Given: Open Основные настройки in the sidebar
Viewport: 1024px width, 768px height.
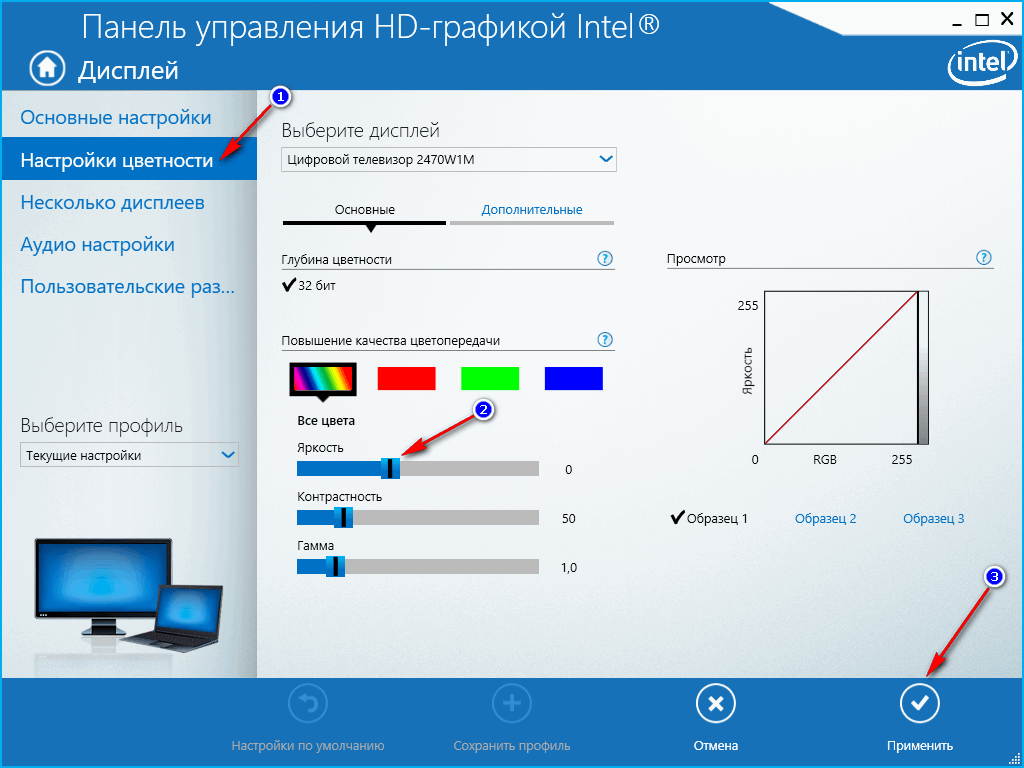Looking at the screenshot, I should pos(116,118).
